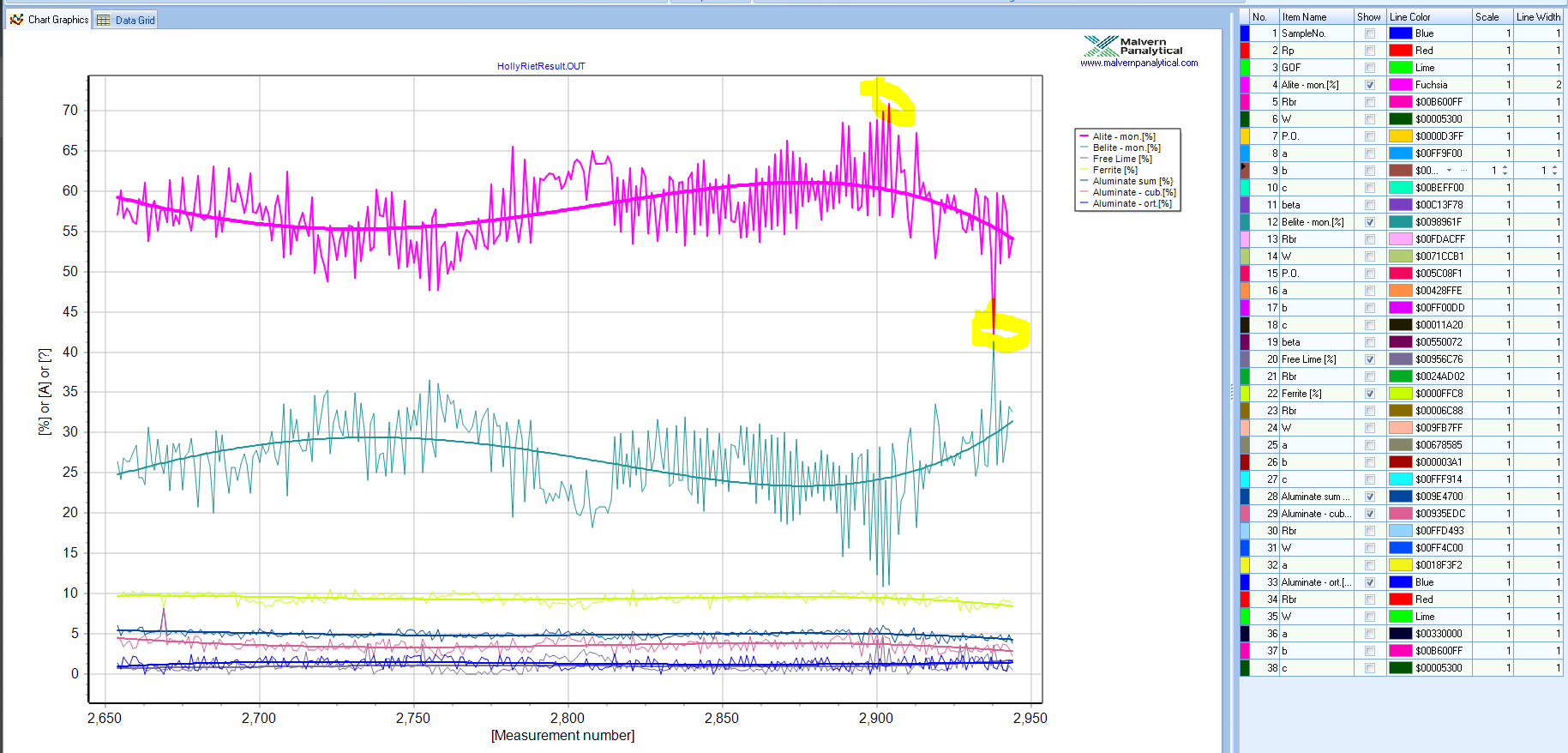Click the $0000D3FF color text in row 7
This screenshot has height=753, width=1568.
[1439, 136]
